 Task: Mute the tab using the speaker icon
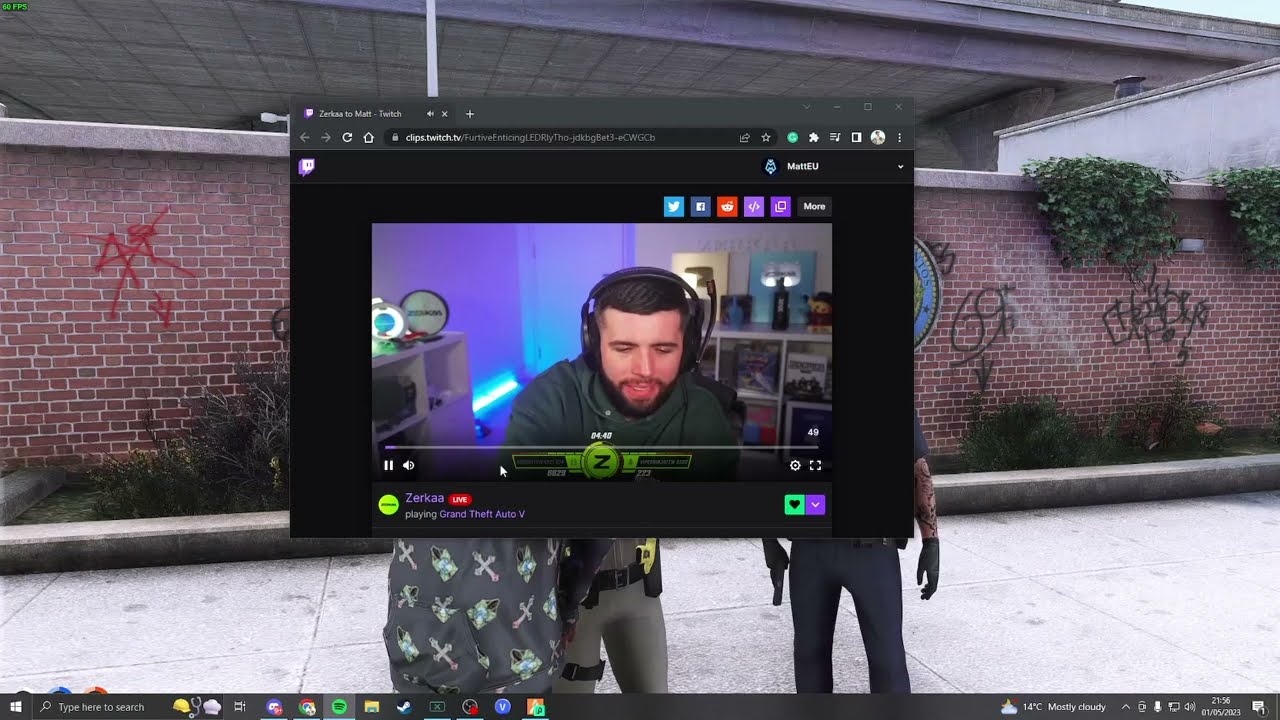click(x=430, y=114)
